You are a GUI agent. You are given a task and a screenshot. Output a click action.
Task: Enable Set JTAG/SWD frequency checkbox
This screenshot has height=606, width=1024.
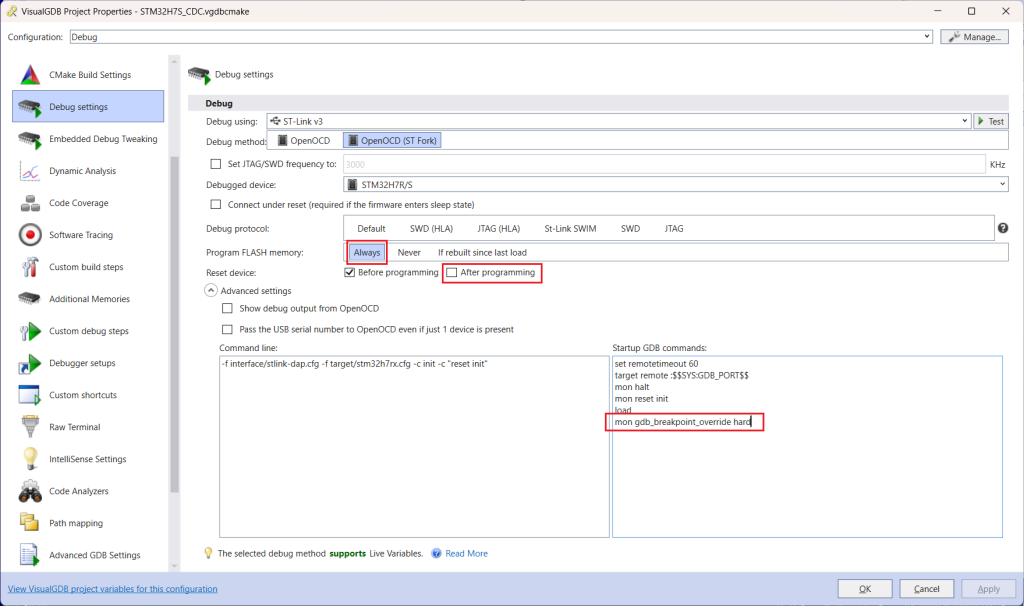pos(216,164)
